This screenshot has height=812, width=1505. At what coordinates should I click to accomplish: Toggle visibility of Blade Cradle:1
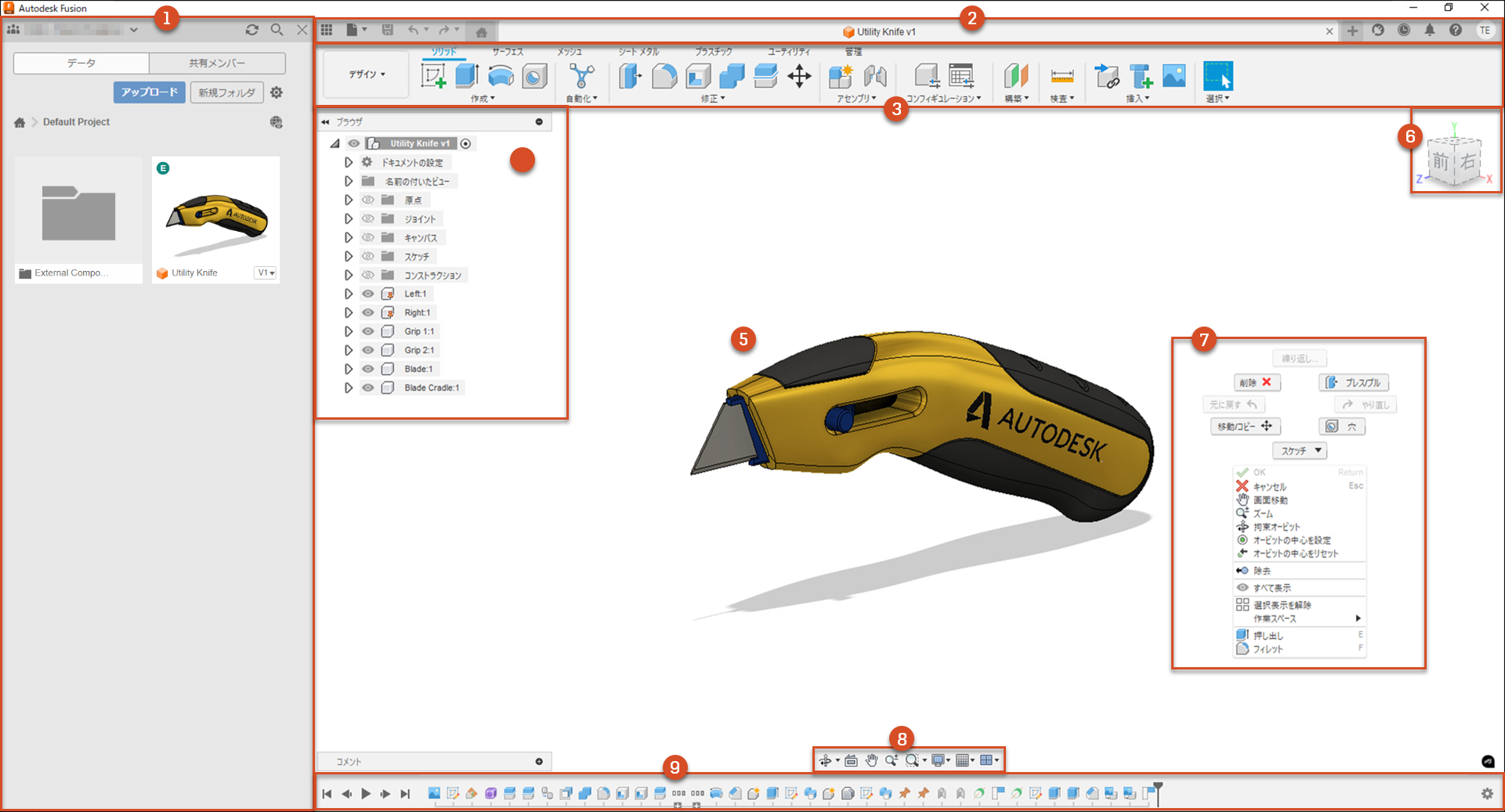367,388
